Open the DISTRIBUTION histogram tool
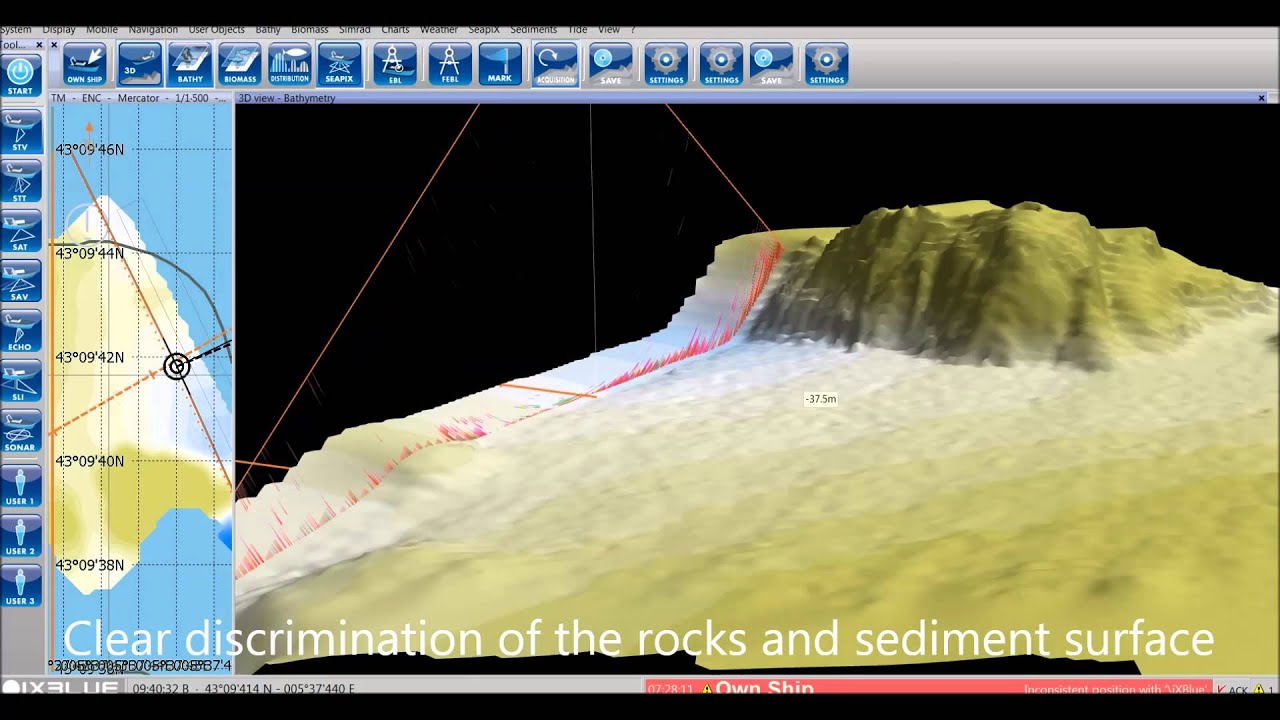1280x720 pixels. (289, 64)
